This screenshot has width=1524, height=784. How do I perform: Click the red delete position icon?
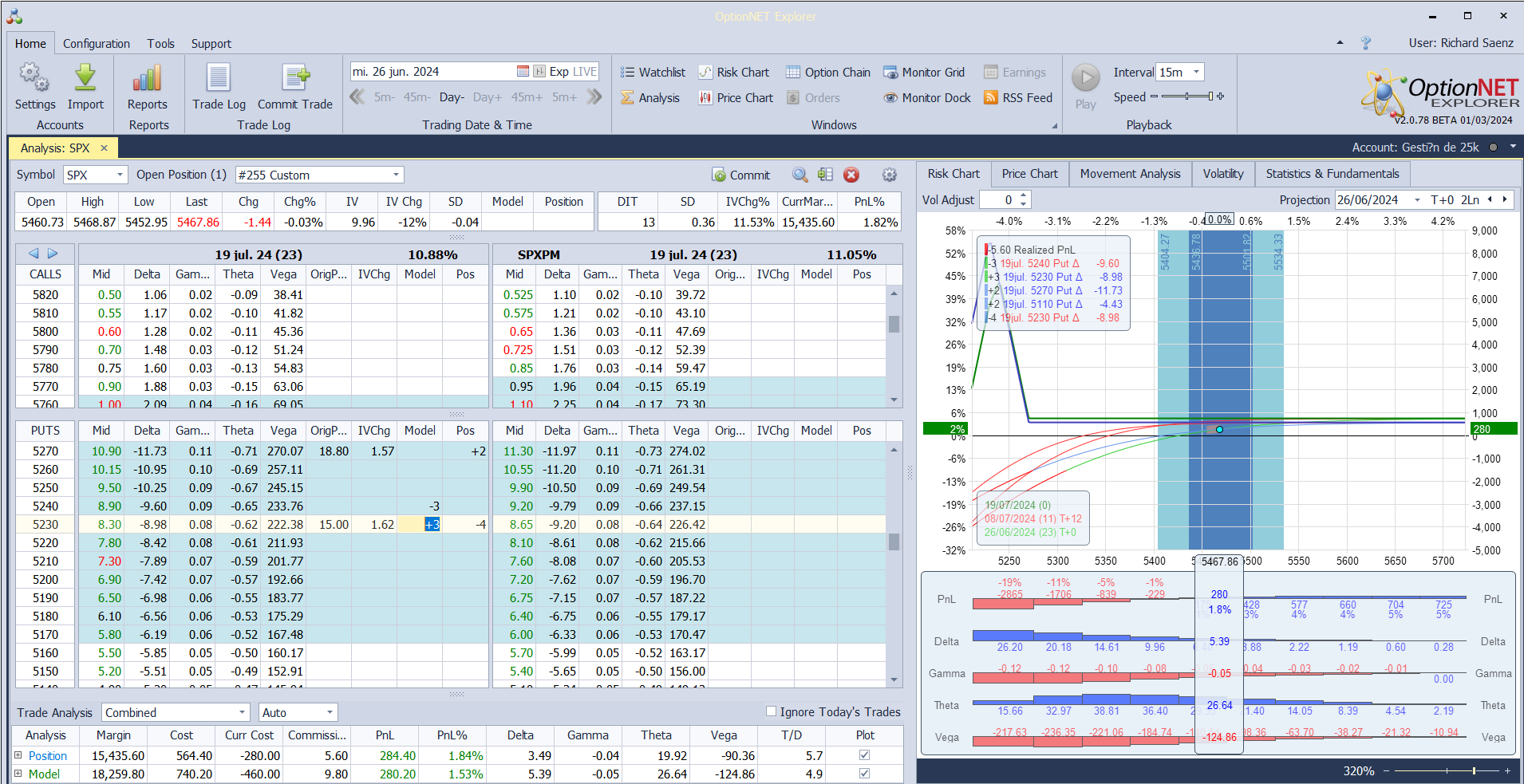tap(851, 175)
